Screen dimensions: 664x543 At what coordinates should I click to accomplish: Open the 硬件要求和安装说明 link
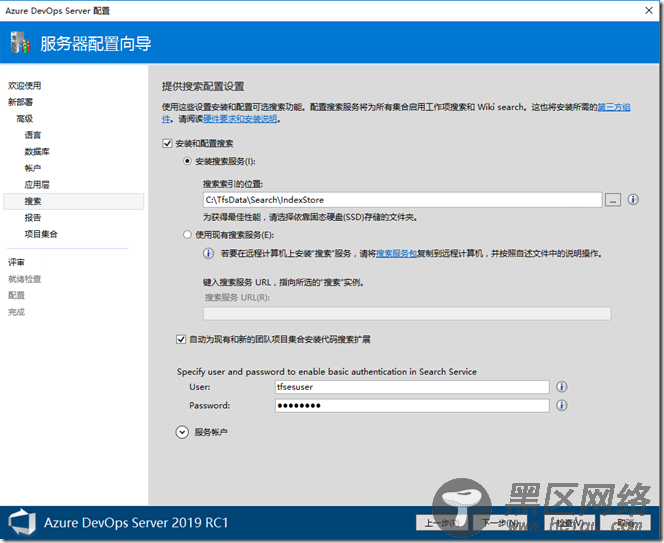[240, 119]
